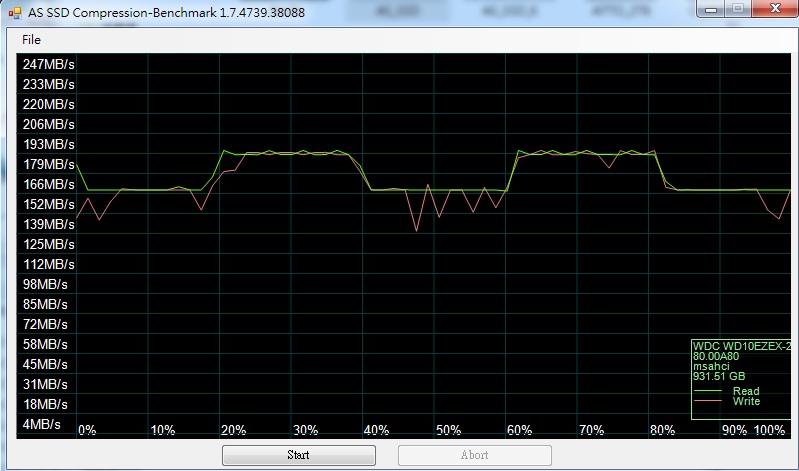The image size is (799, 471).
Task: Click the 80% x-axis label
Action: 662,430
